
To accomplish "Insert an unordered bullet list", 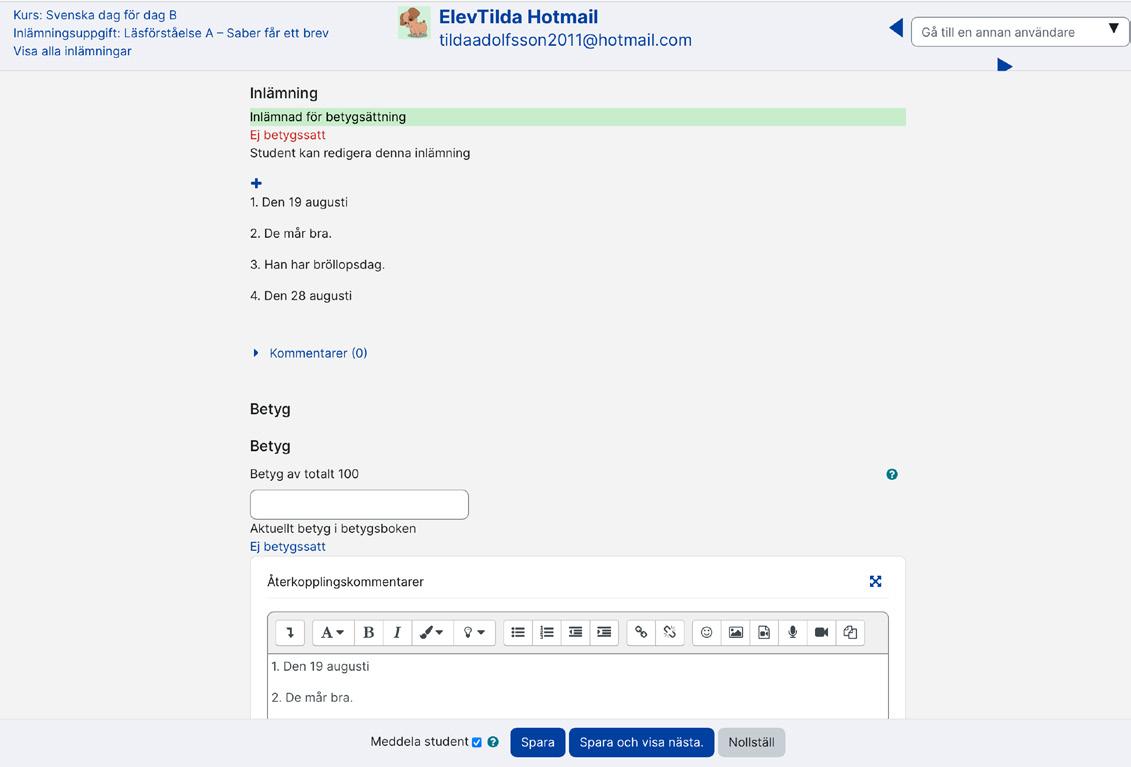I will click(x=518, y=632).
